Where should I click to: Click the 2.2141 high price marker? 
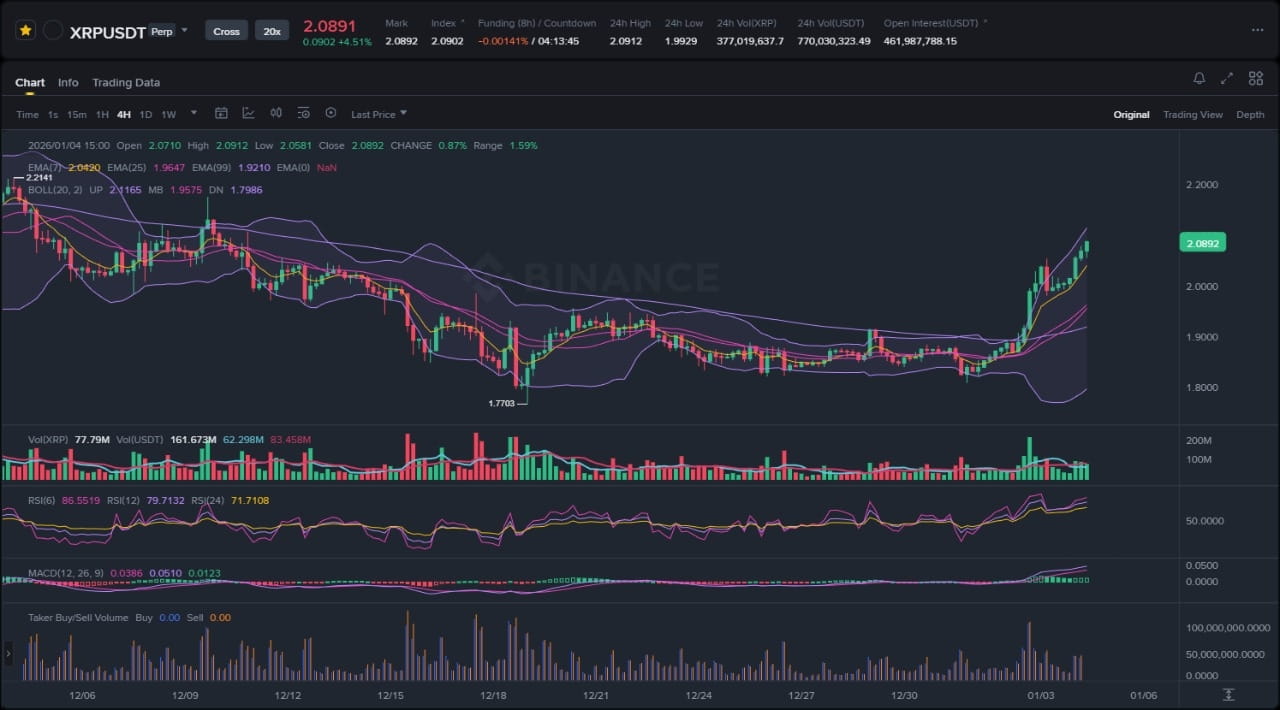39,177
